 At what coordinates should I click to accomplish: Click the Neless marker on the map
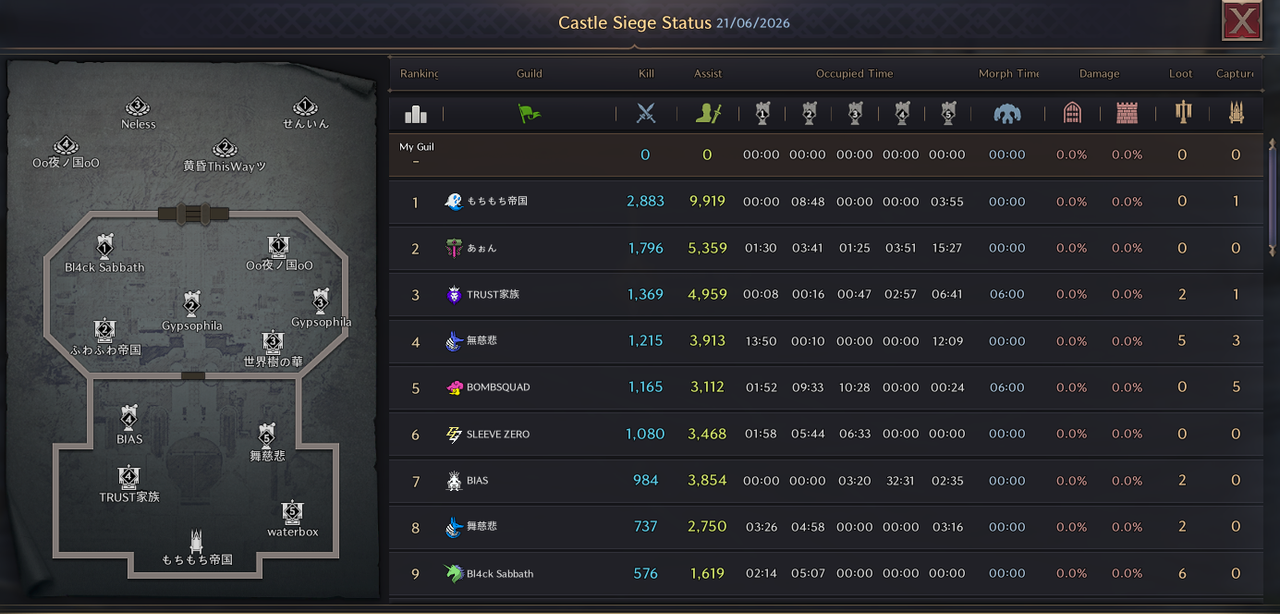(x=138, y=107)
